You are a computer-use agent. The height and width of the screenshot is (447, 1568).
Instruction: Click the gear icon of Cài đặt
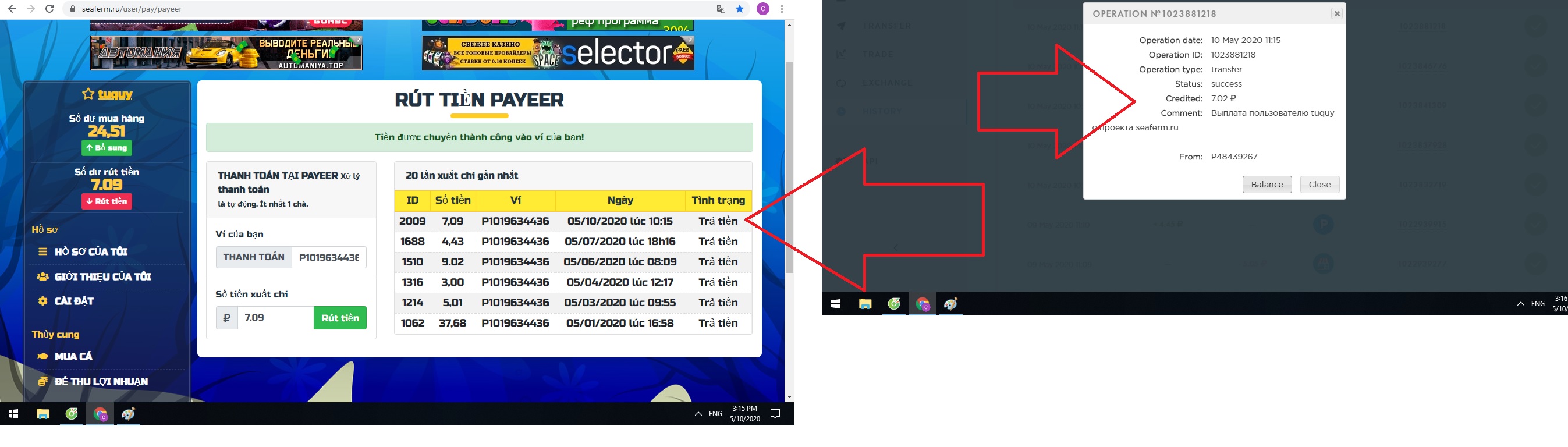[x=42, y=301]
